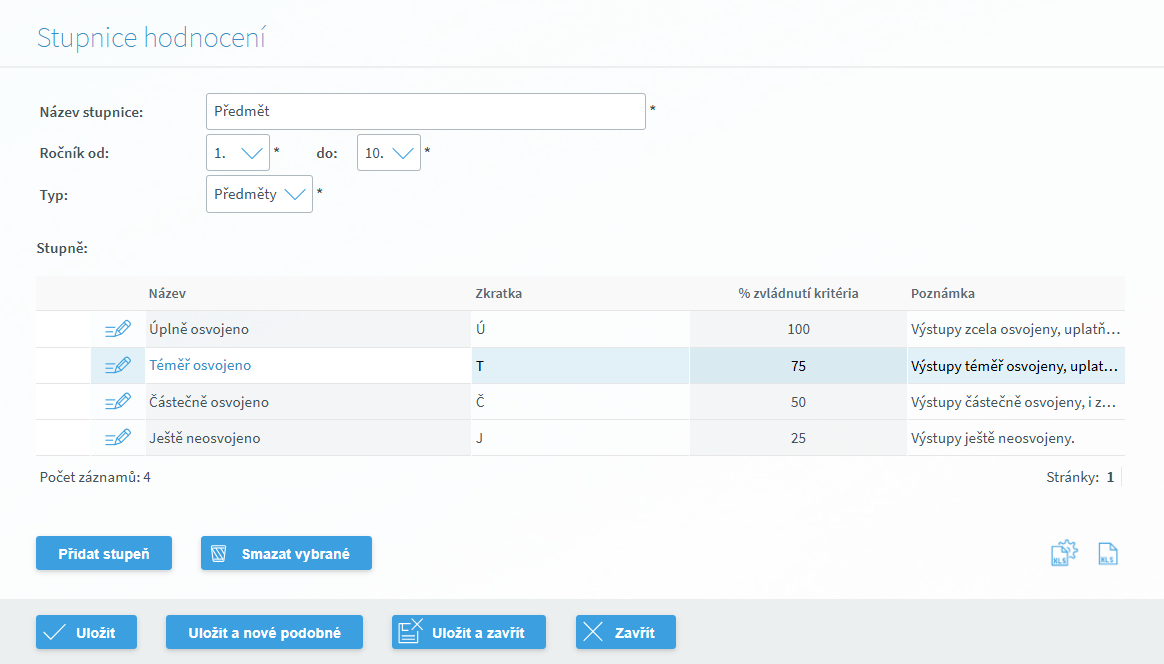Viewport: 1164px width, 664px height.
Task: Sort the table by the Název column
Action: tap(167, 293)
